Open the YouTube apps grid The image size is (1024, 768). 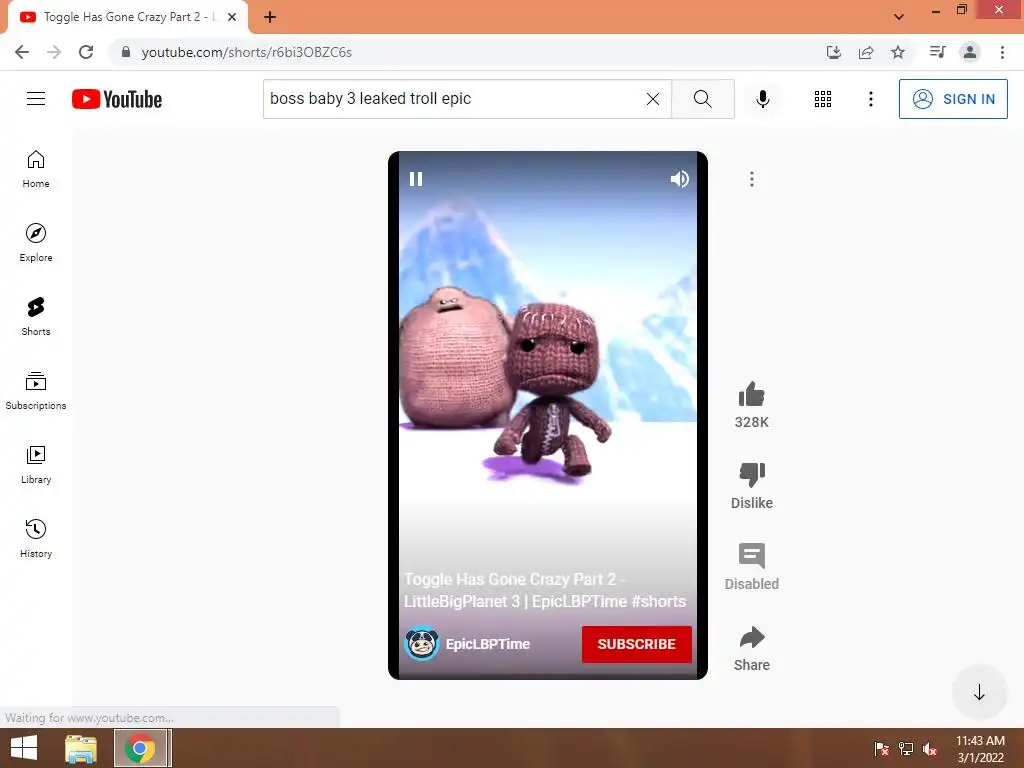[x=823, y=99]
